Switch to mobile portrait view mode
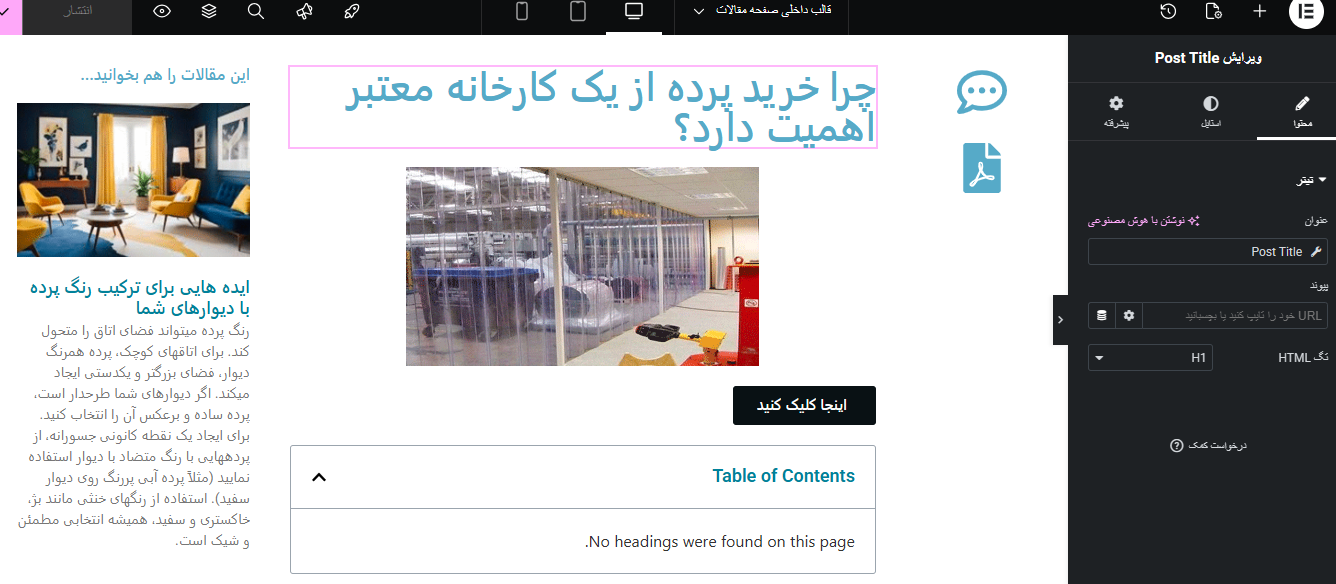 pos(521,12)
